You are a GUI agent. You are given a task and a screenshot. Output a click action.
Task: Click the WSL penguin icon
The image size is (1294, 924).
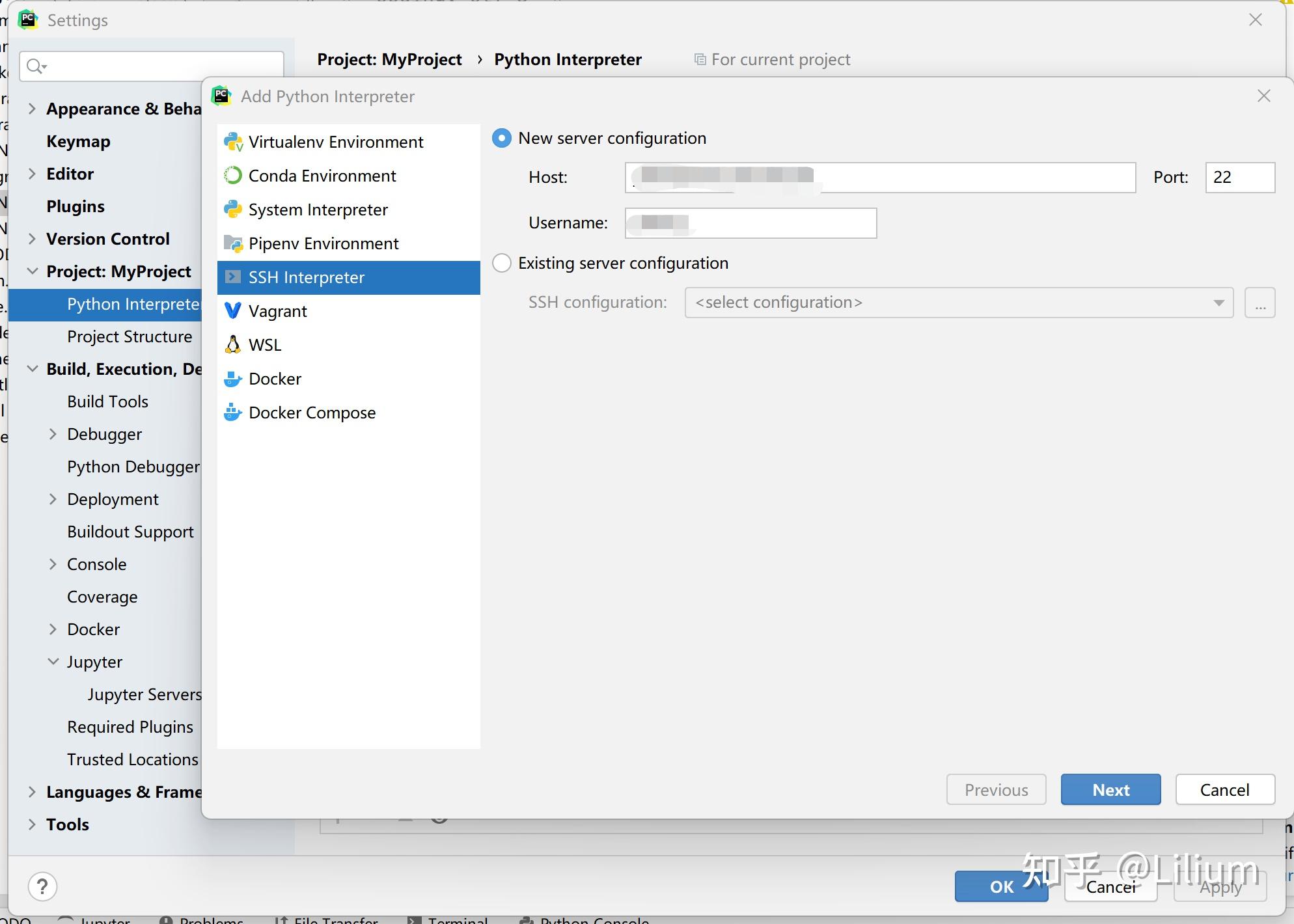pos(233,345)
